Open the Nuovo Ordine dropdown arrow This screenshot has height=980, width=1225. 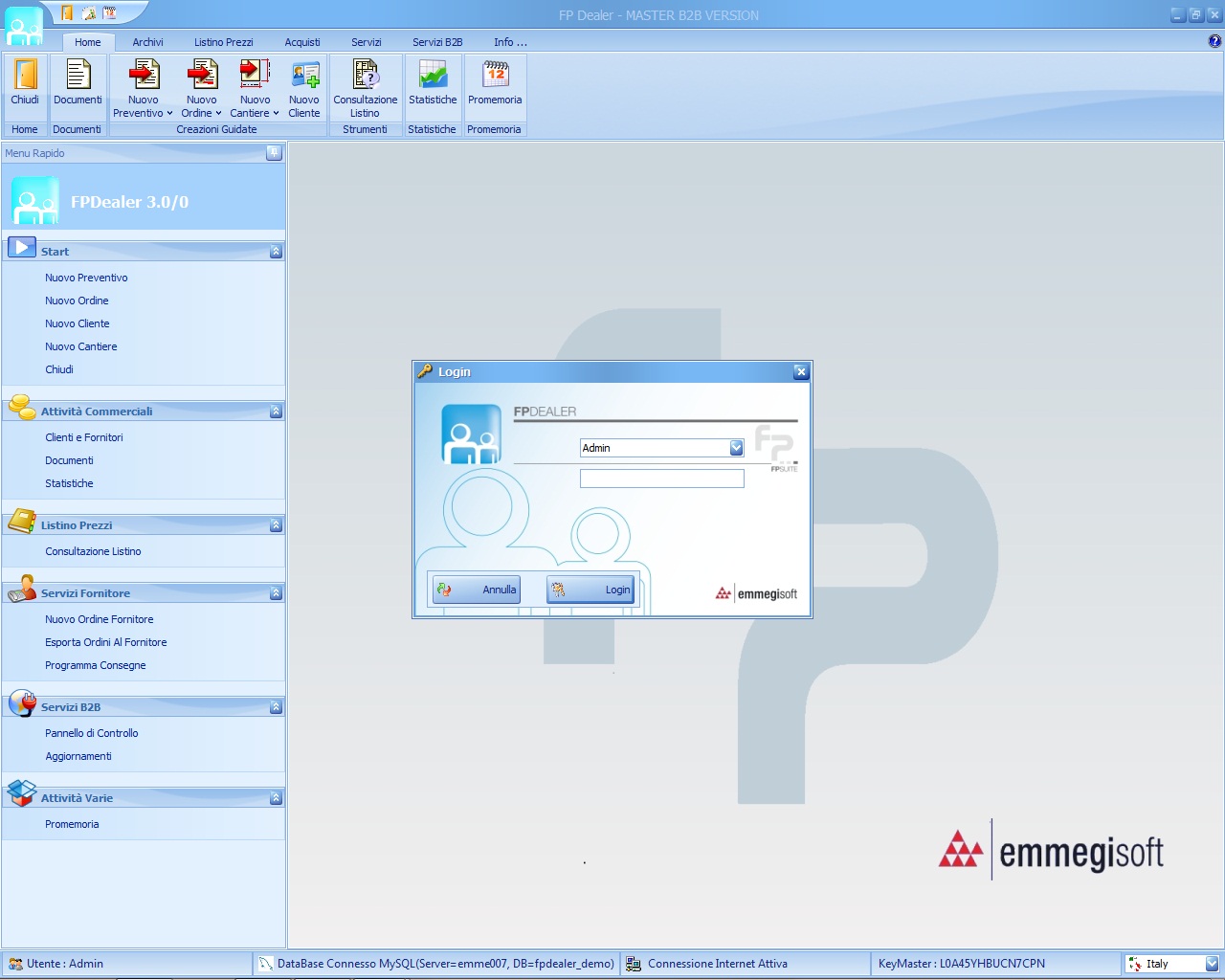pos(218,113)
